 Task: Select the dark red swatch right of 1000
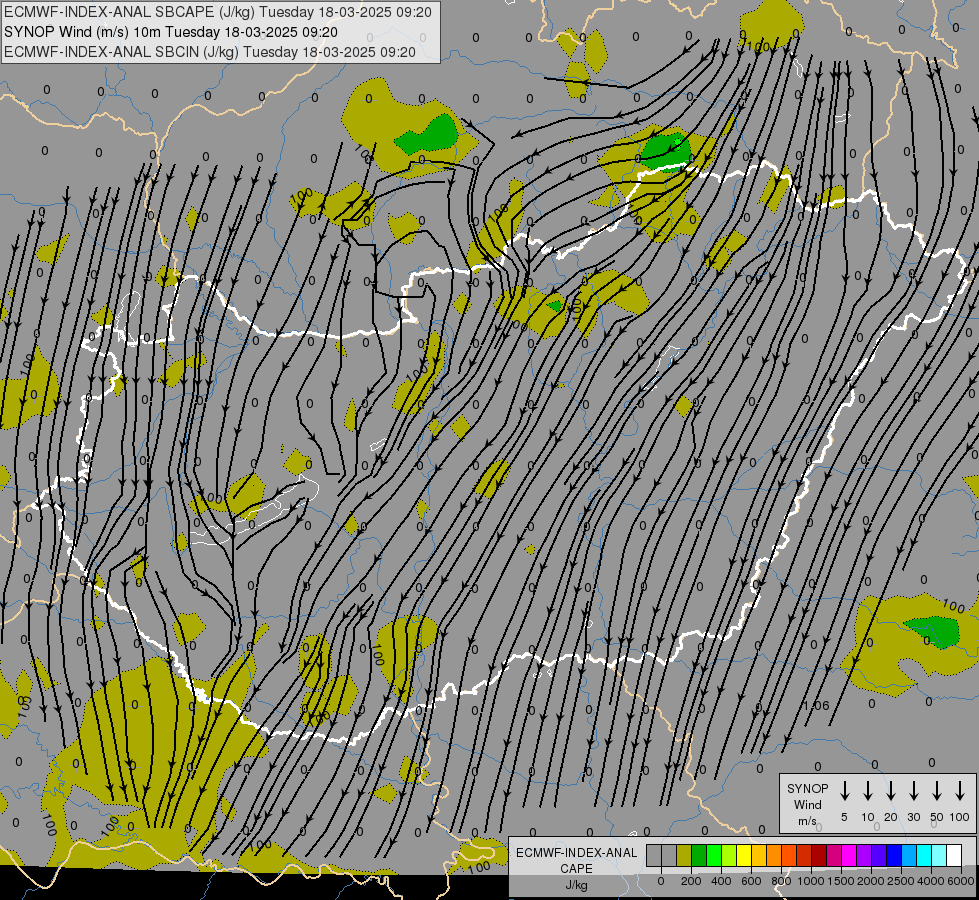819,855
